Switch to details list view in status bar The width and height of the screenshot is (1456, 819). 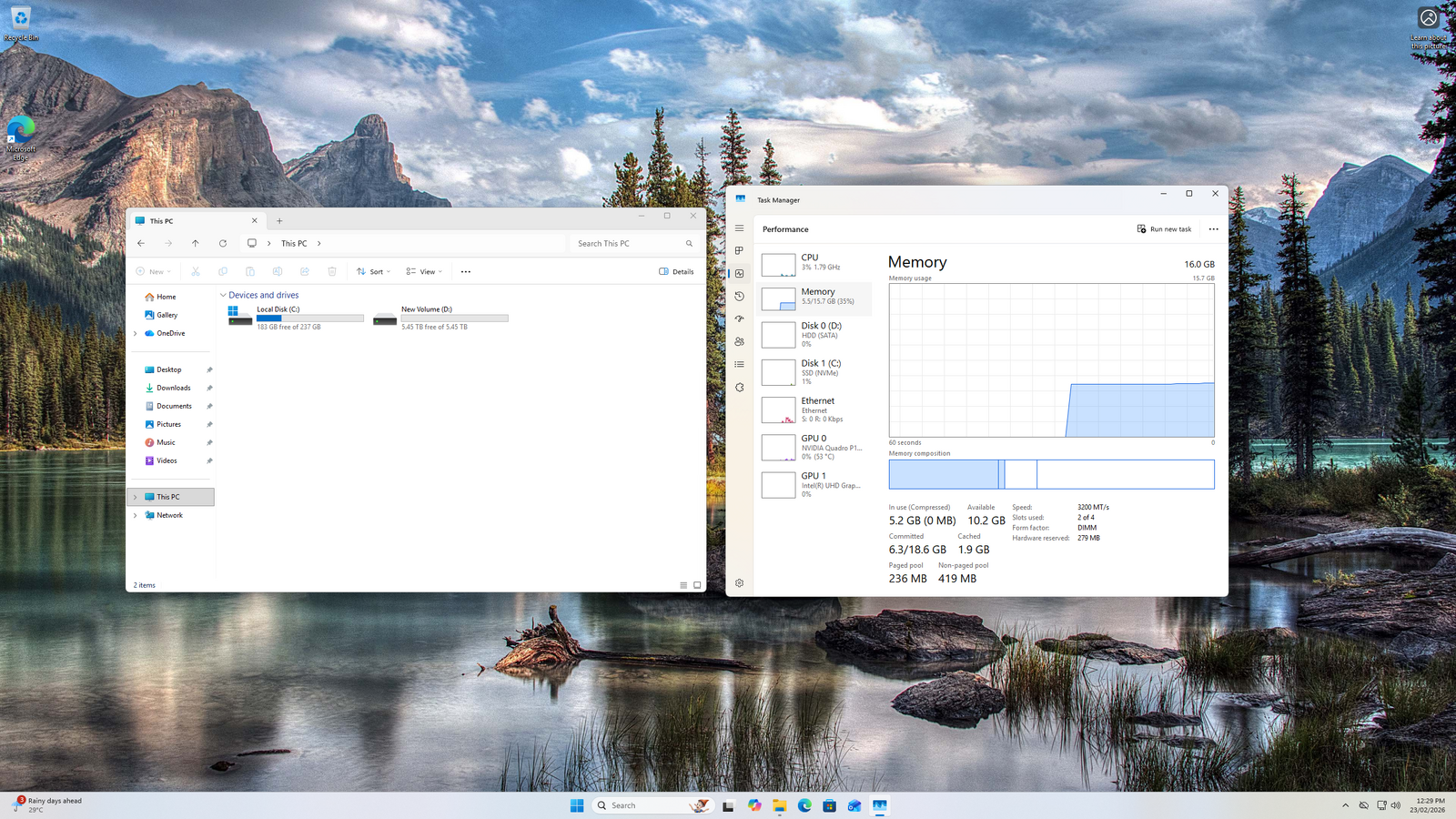(x=683, y=585)
